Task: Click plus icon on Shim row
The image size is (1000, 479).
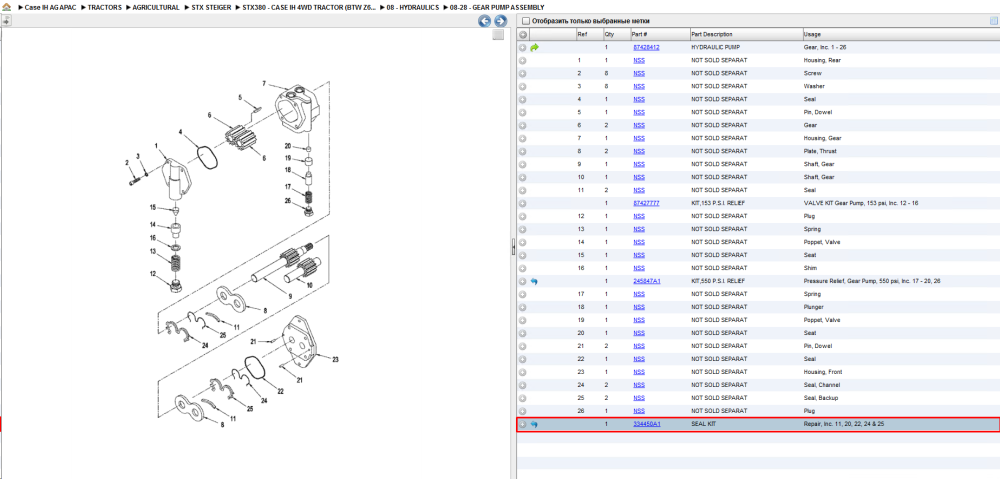Action: click(x=522, y=268)
